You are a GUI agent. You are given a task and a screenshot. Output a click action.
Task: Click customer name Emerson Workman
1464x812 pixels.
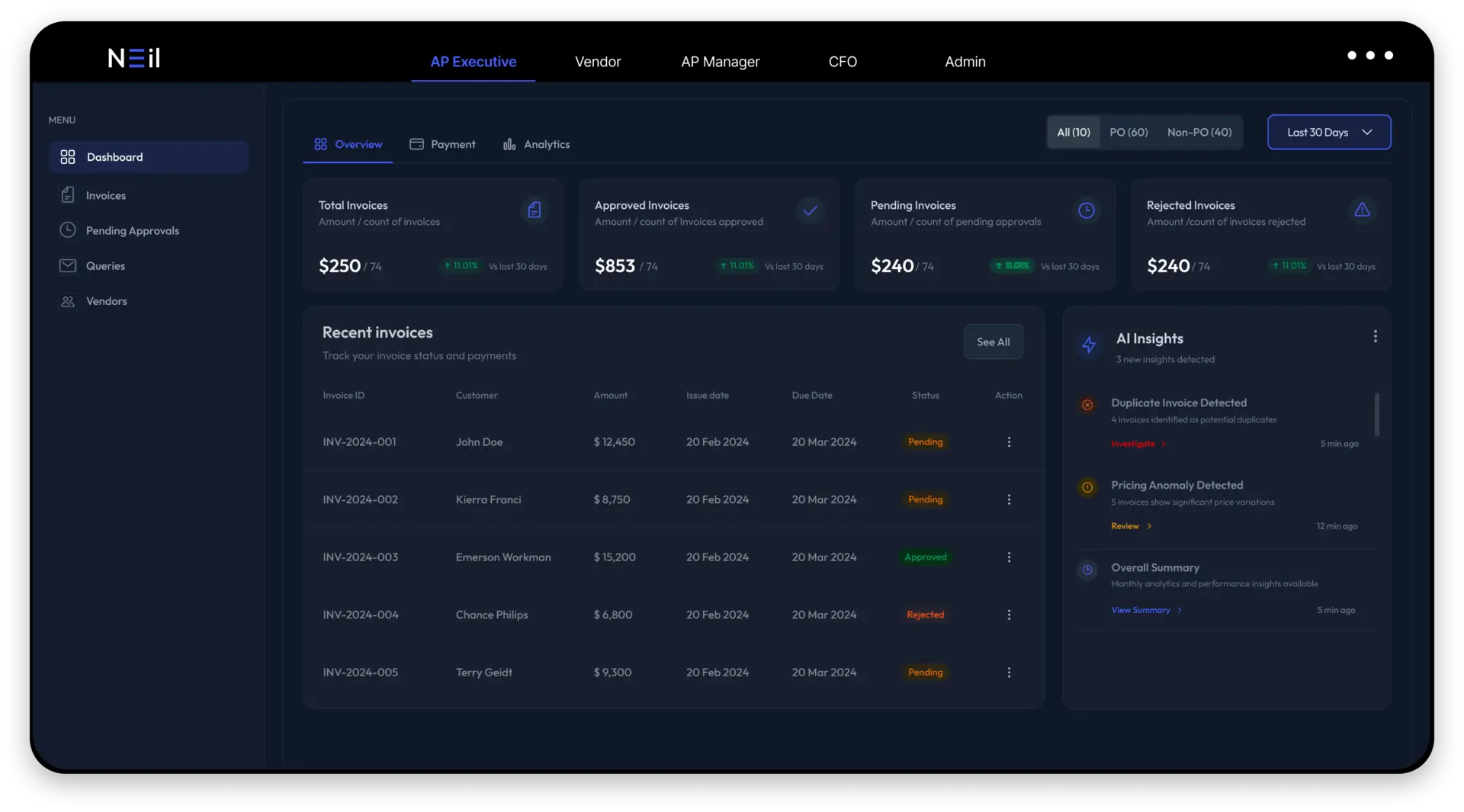click(x=503, y=557)
